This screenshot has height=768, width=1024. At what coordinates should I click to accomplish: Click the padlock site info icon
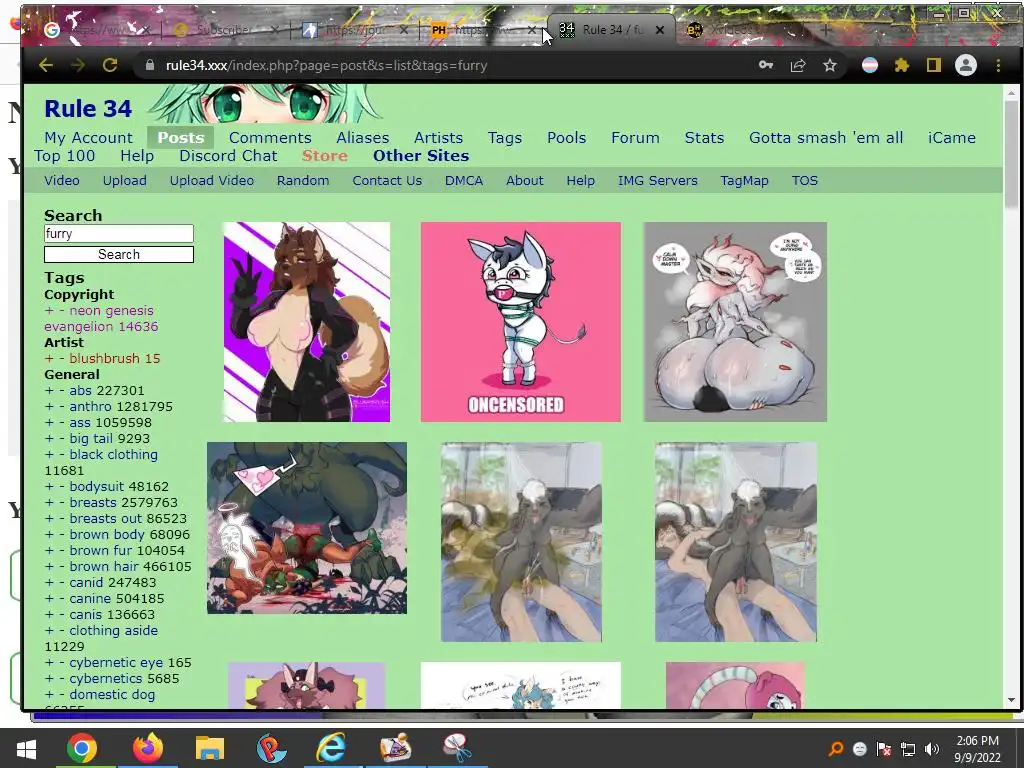150,65
